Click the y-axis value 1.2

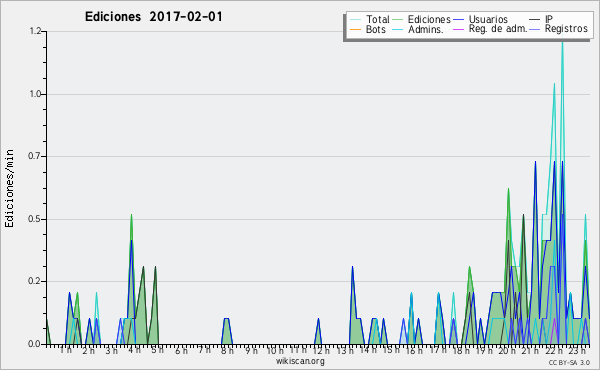35,31
